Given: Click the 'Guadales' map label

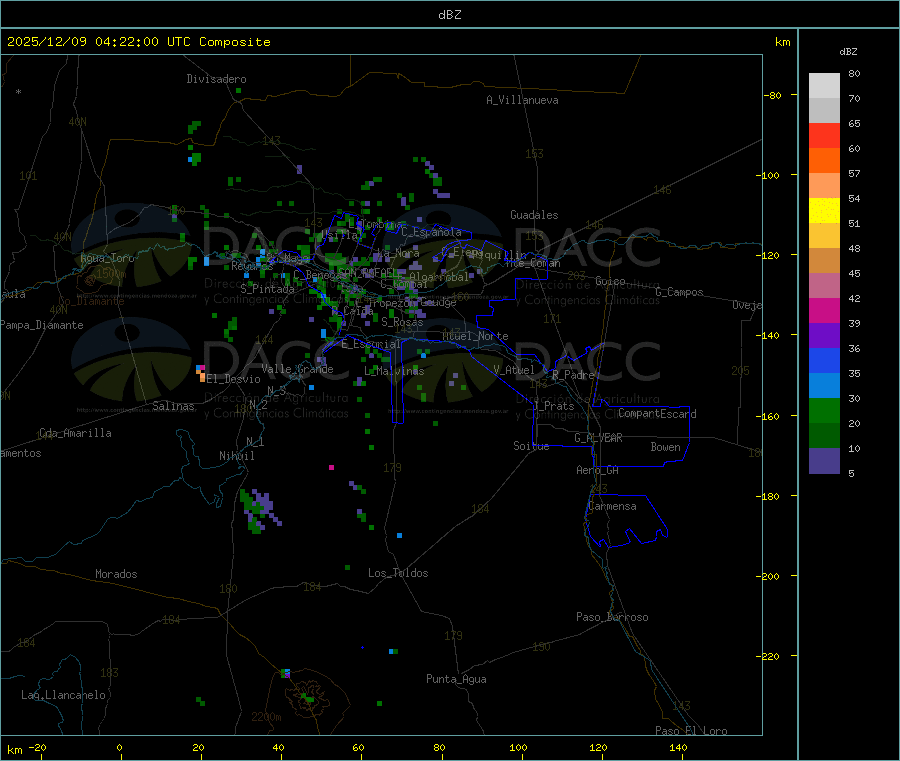Looking at the screenshot, I should [x=534, y=215].
